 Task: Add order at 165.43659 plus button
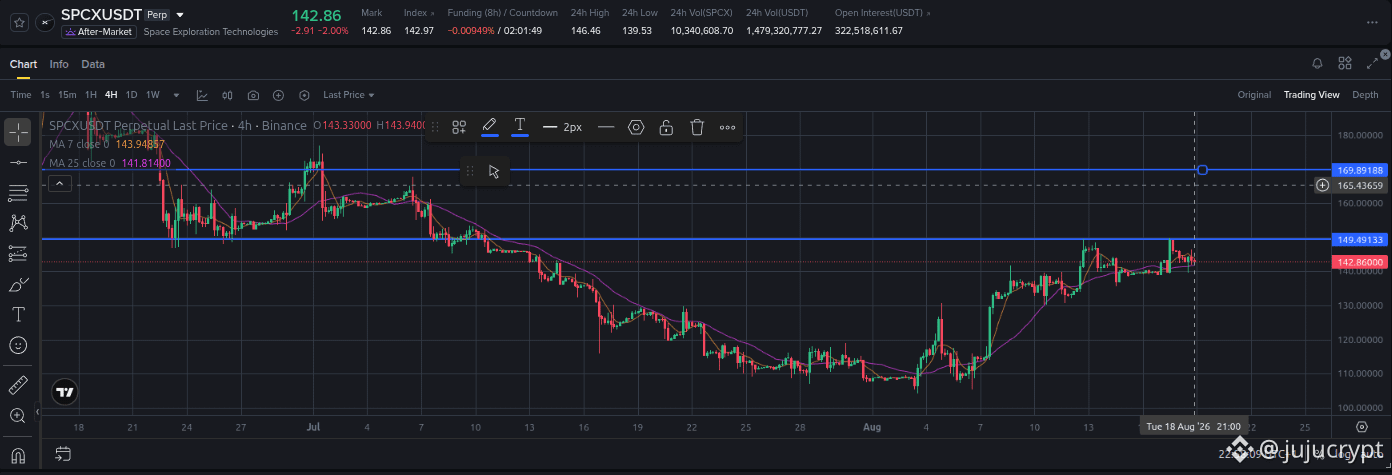[x=1322, y=185]
